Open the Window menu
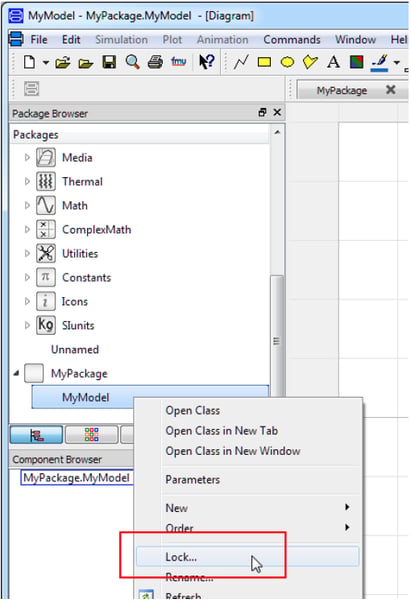411x603 pixels. (355, 40)
